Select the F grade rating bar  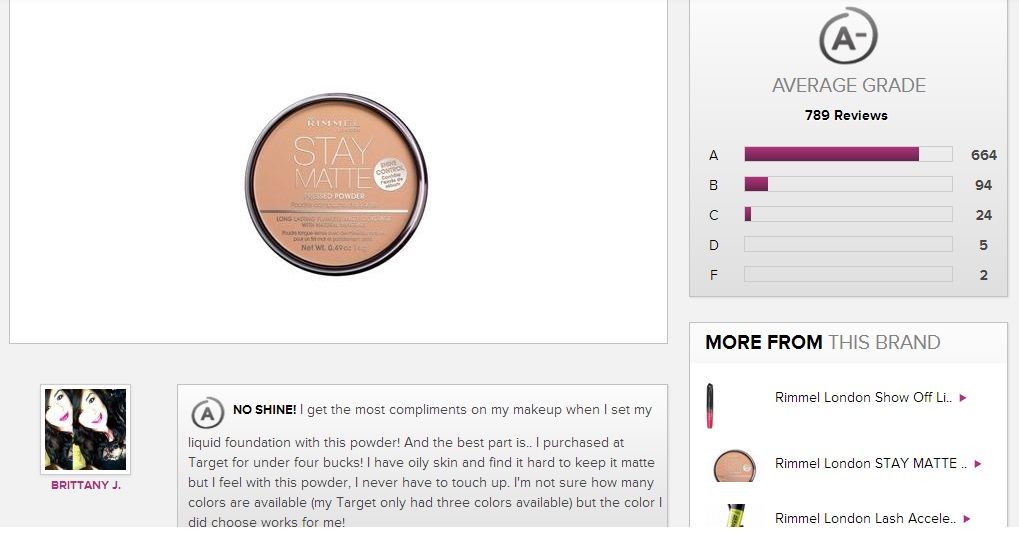(848, 274)
